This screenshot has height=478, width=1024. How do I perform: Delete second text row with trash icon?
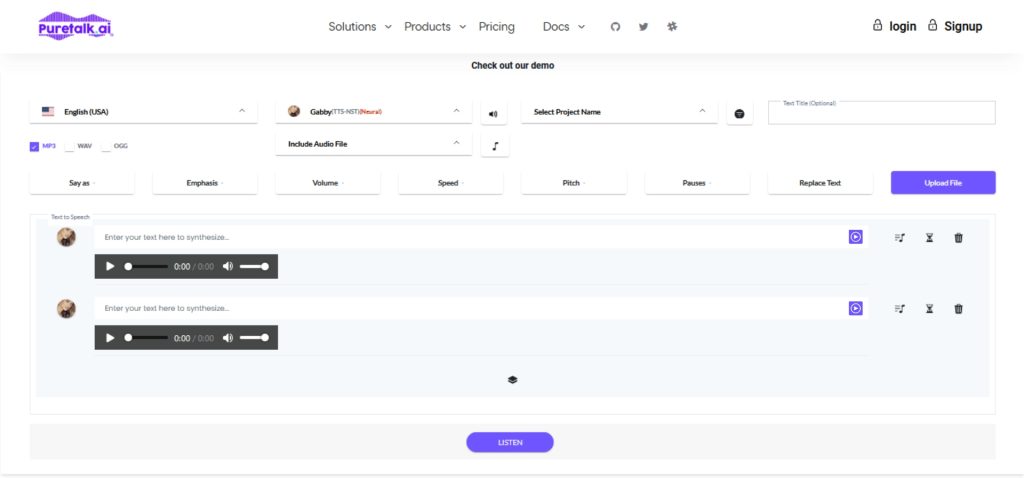[x=959, y=309]
